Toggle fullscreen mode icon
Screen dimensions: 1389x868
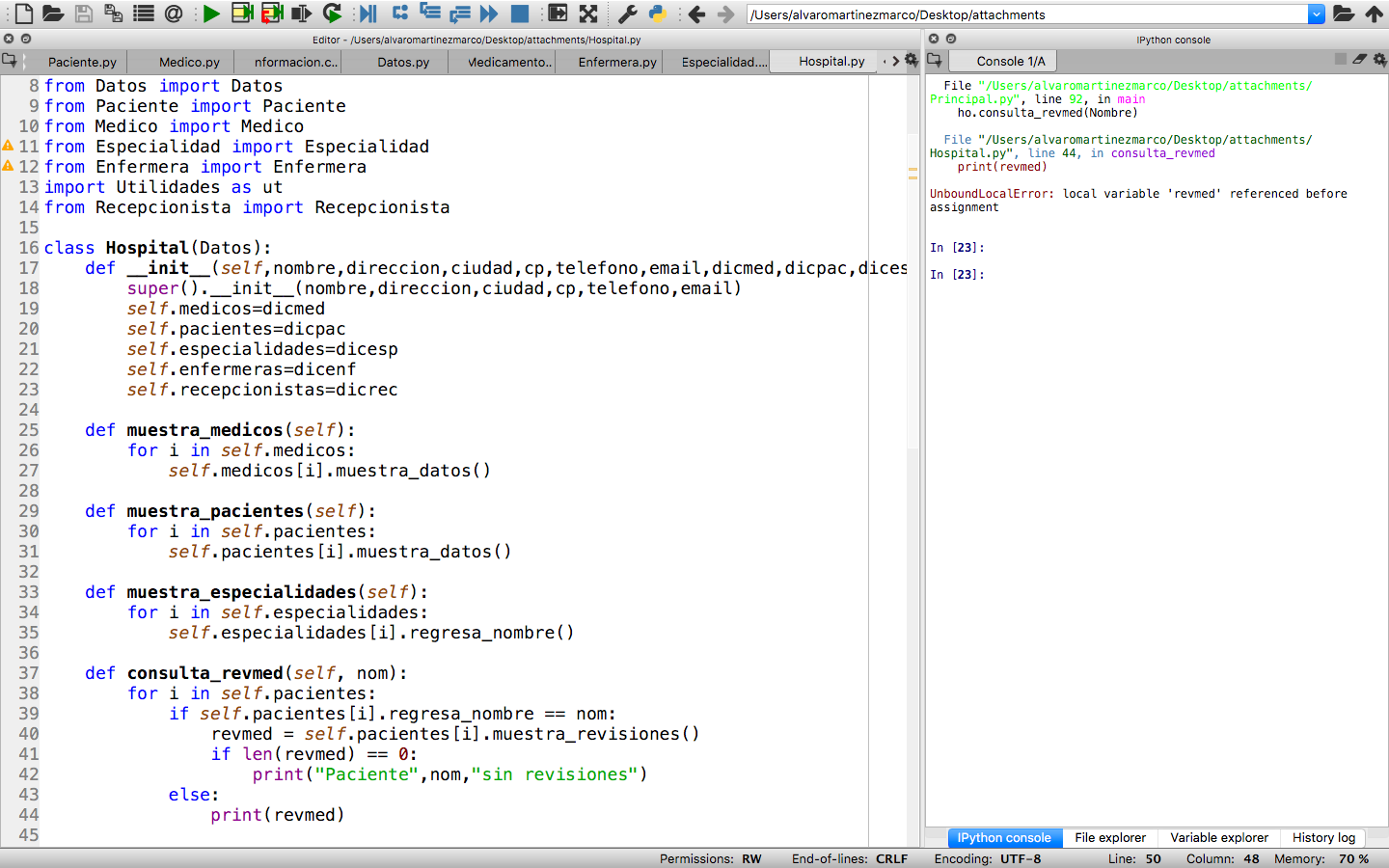[588, 14]
